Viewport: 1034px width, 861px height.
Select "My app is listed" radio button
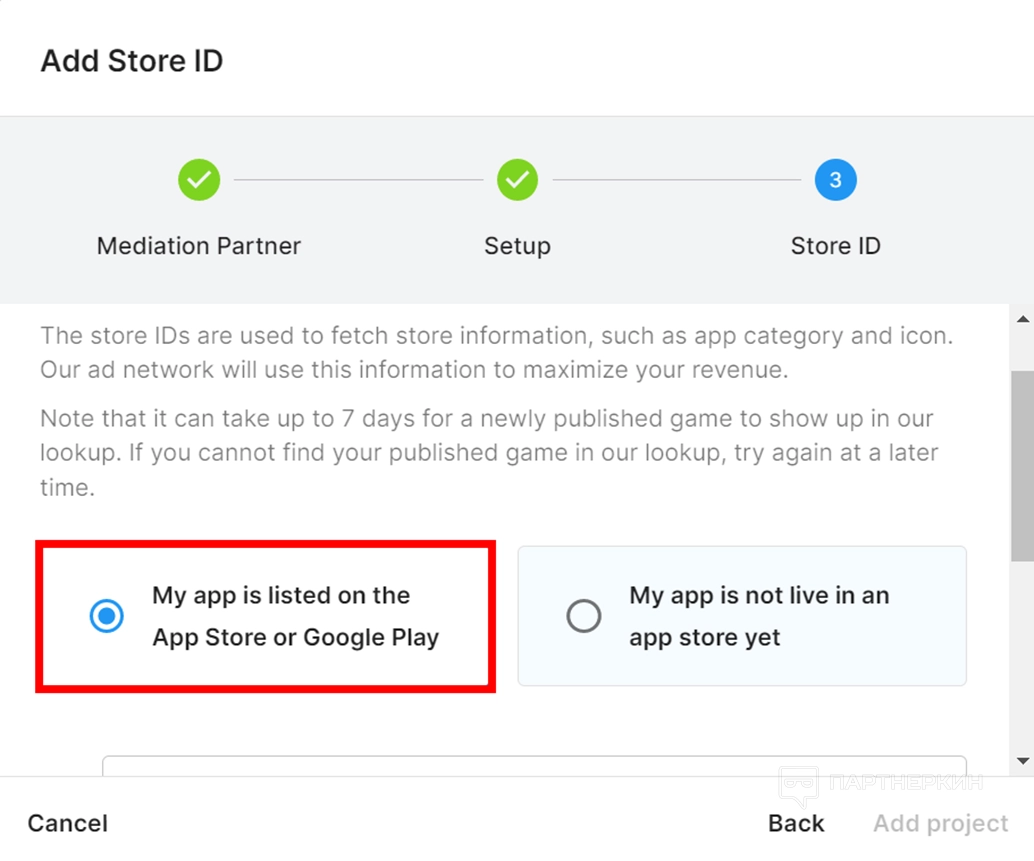tap(107, 616)
